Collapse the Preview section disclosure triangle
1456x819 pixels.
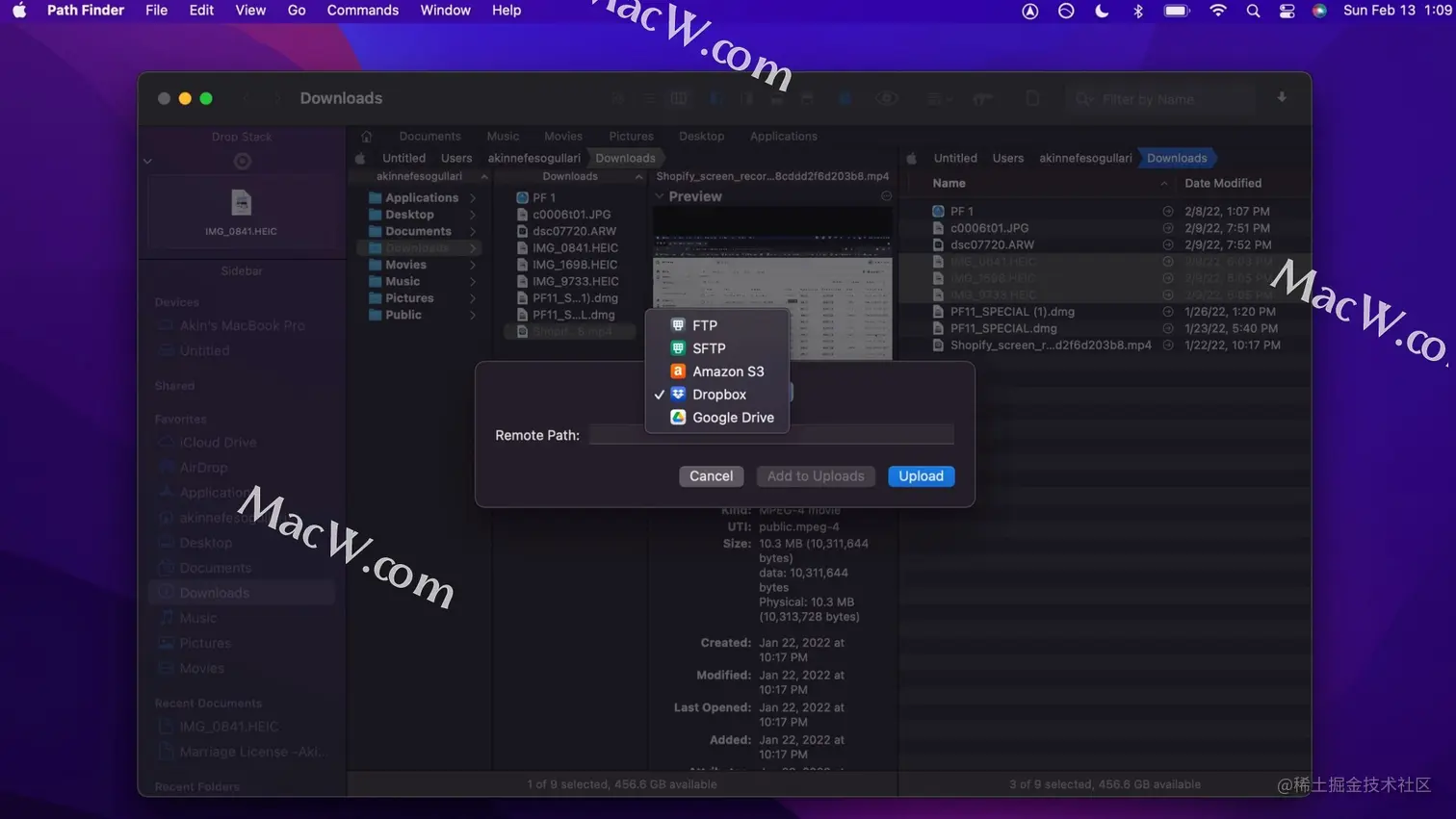click(660, 196)
